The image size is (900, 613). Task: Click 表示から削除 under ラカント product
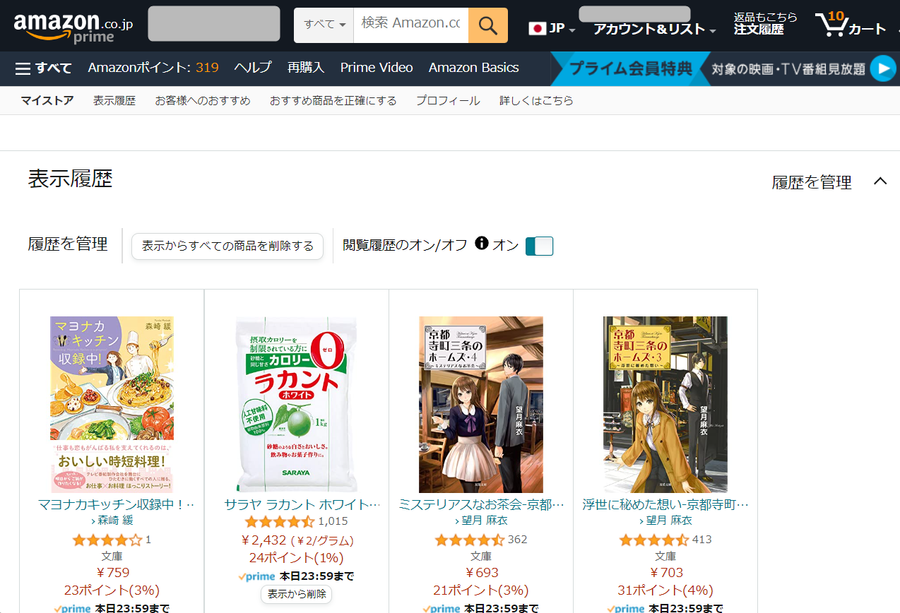point(296,594)
